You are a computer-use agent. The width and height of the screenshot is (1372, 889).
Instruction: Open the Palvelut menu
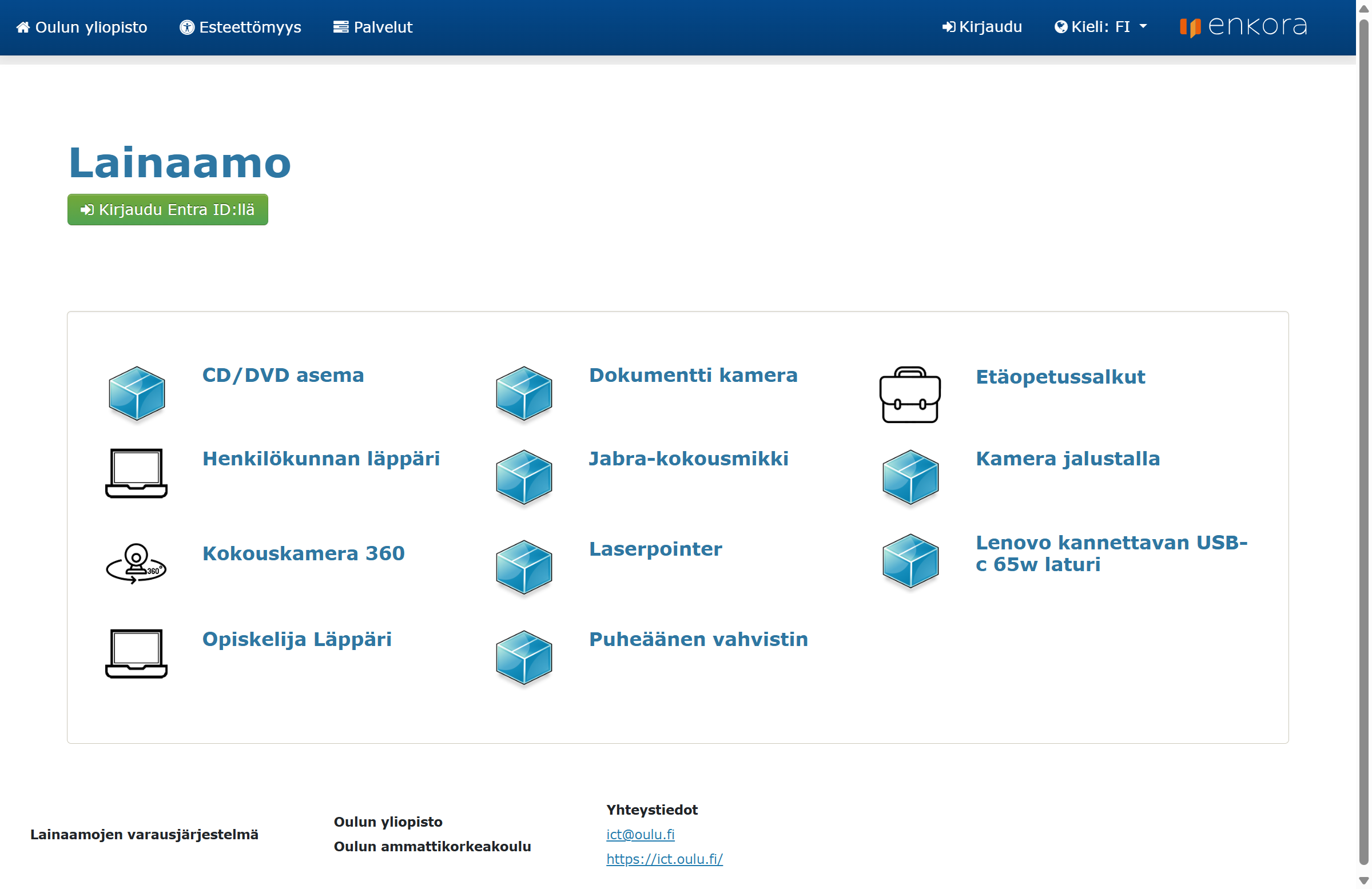tap(372, 27)
